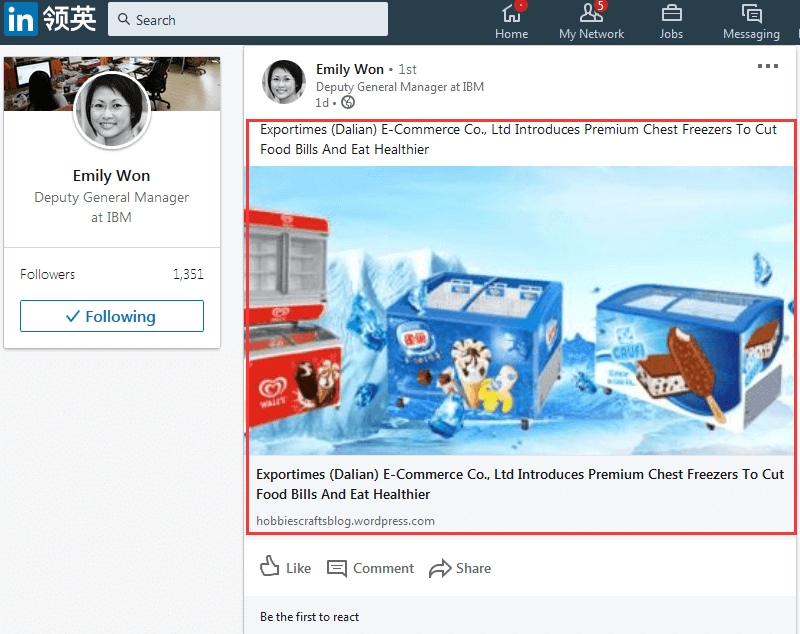This screenshot has height=634, width=800.
Task: Open the chest freezers article image
Action: click(x=521, y=310)
